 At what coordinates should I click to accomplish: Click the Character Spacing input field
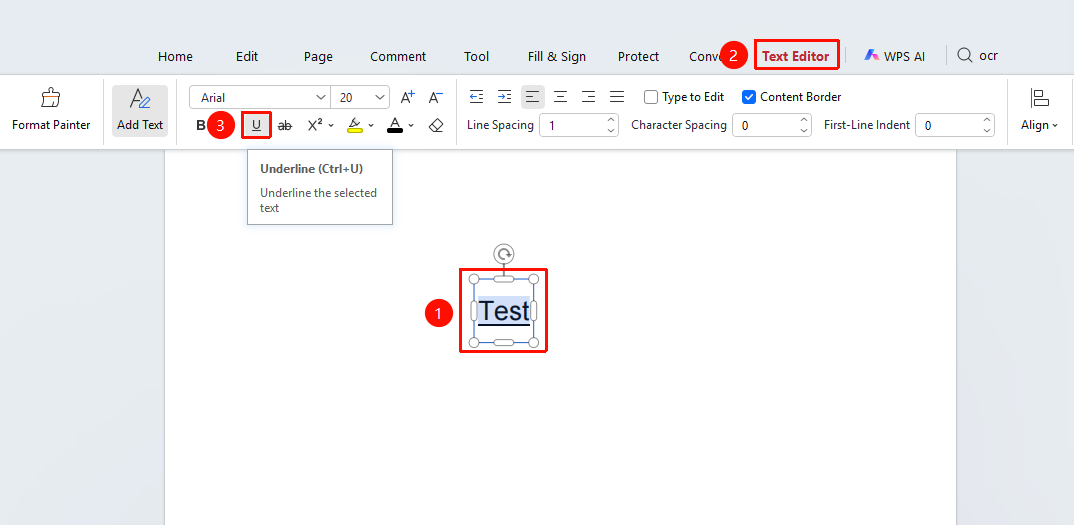coord(772,125)
